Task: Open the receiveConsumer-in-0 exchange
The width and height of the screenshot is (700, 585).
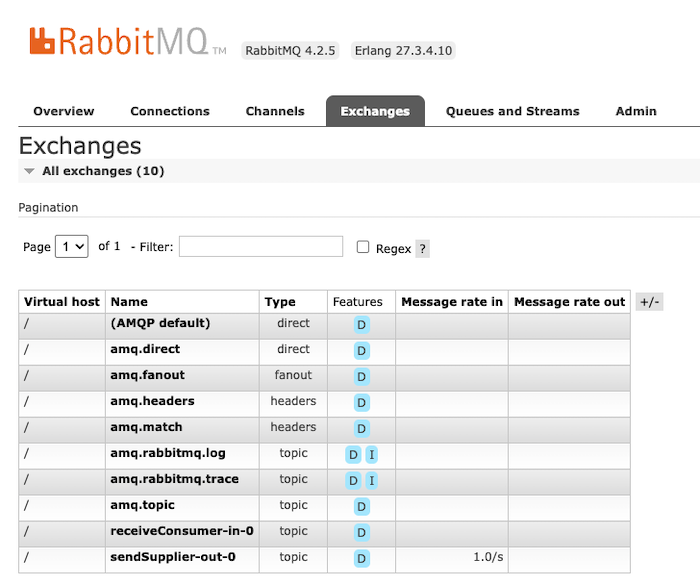Action: (x=181, y=531)
